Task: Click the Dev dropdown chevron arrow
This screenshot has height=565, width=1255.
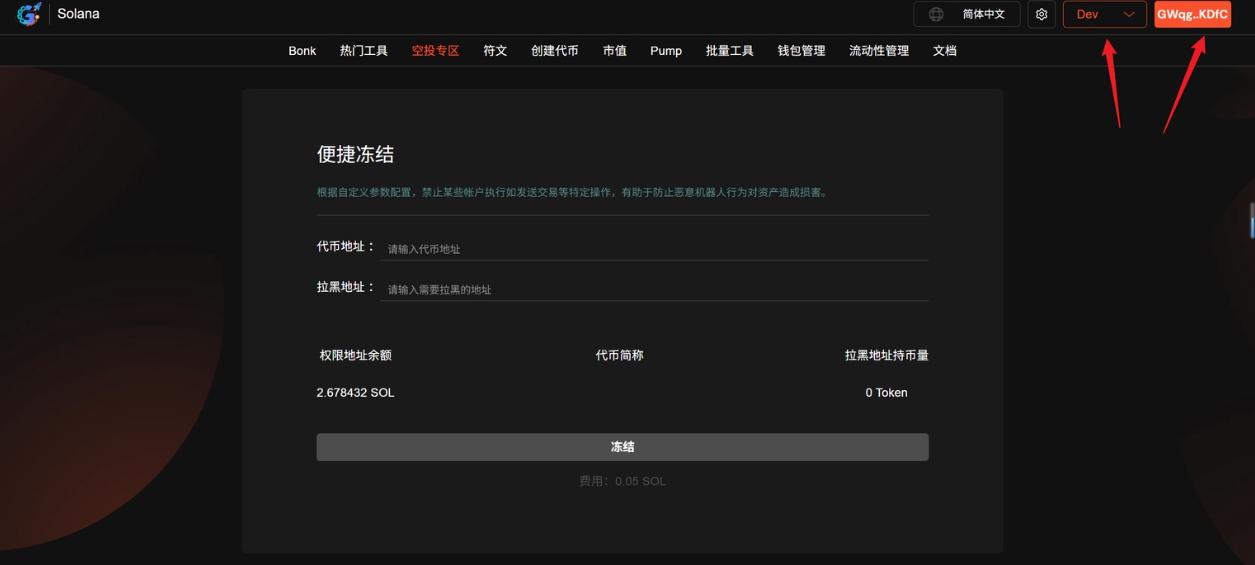Action: click(1129, 14)
